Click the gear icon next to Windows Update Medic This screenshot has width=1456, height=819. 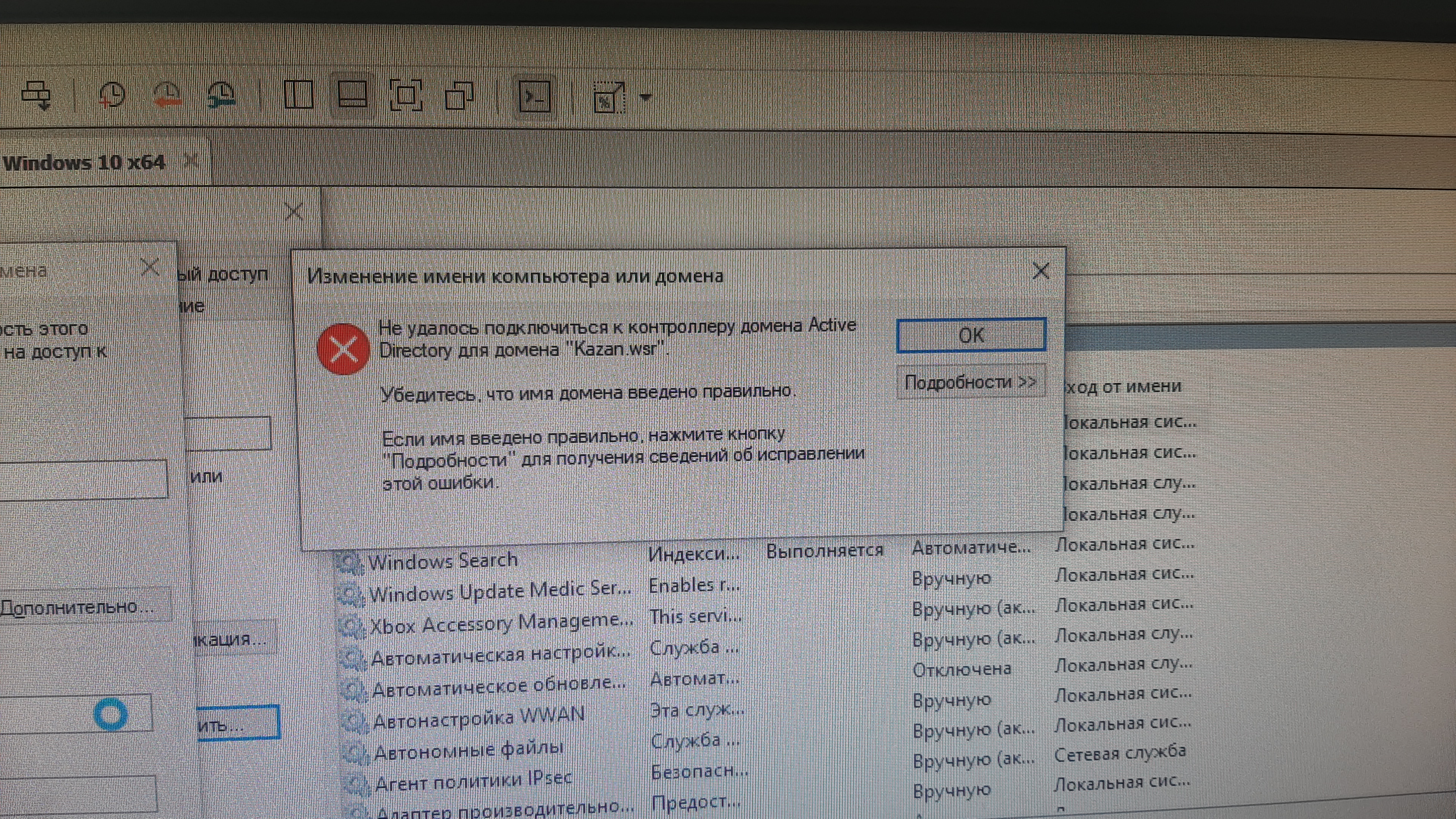pyautogui.click(x=351, y=595)
